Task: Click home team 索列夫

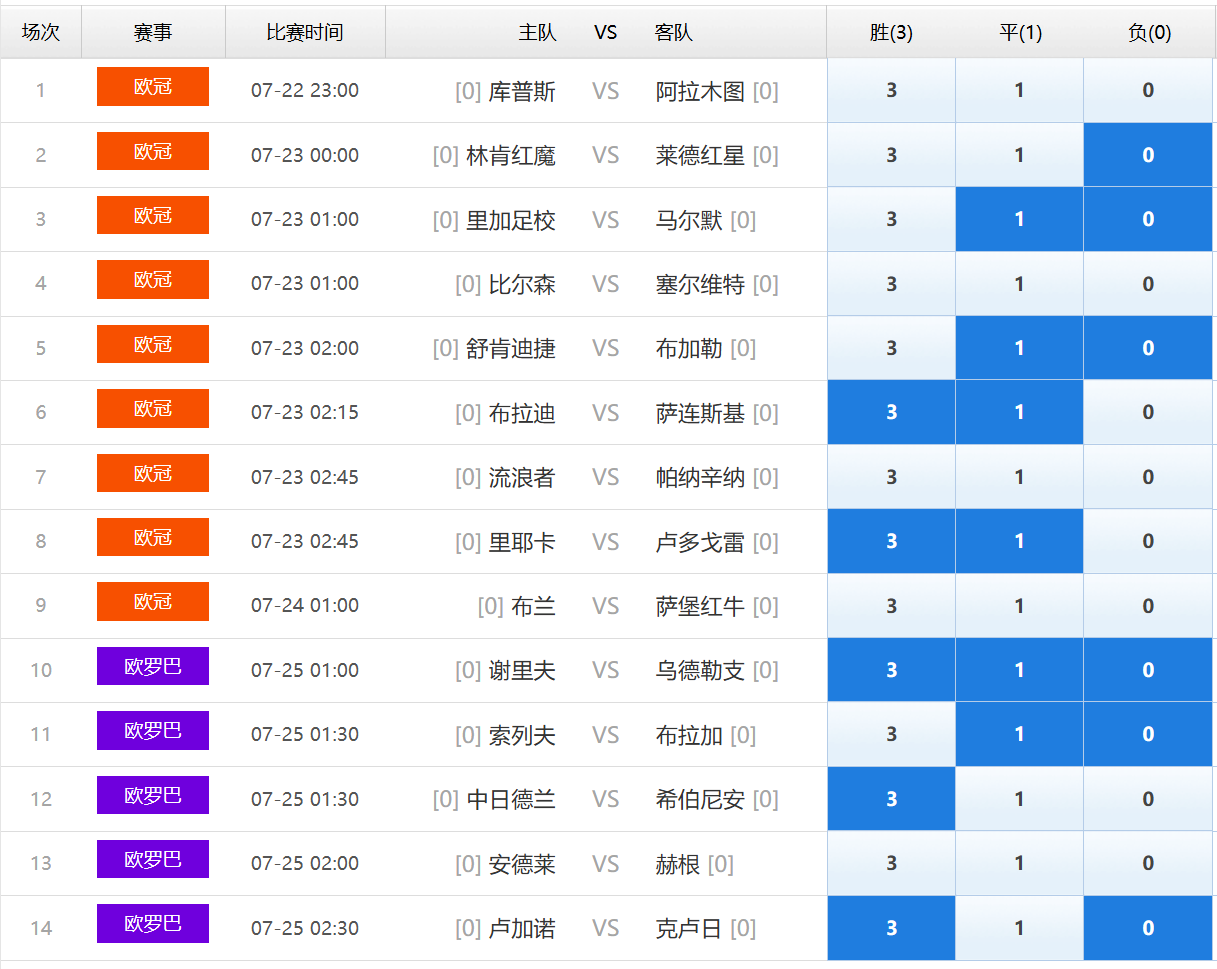Action: point(522,736)
